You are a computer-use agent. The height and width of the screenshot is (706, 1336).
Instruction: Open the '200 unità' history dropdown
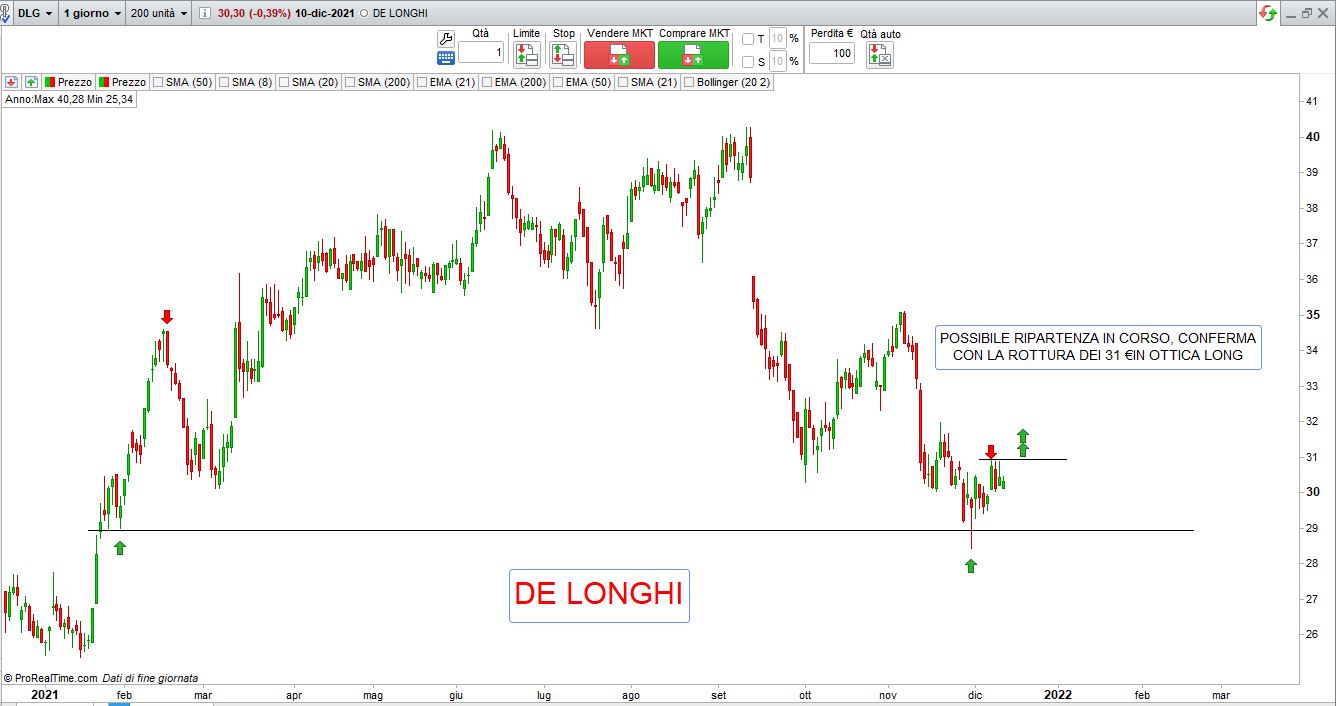(159, 14)
